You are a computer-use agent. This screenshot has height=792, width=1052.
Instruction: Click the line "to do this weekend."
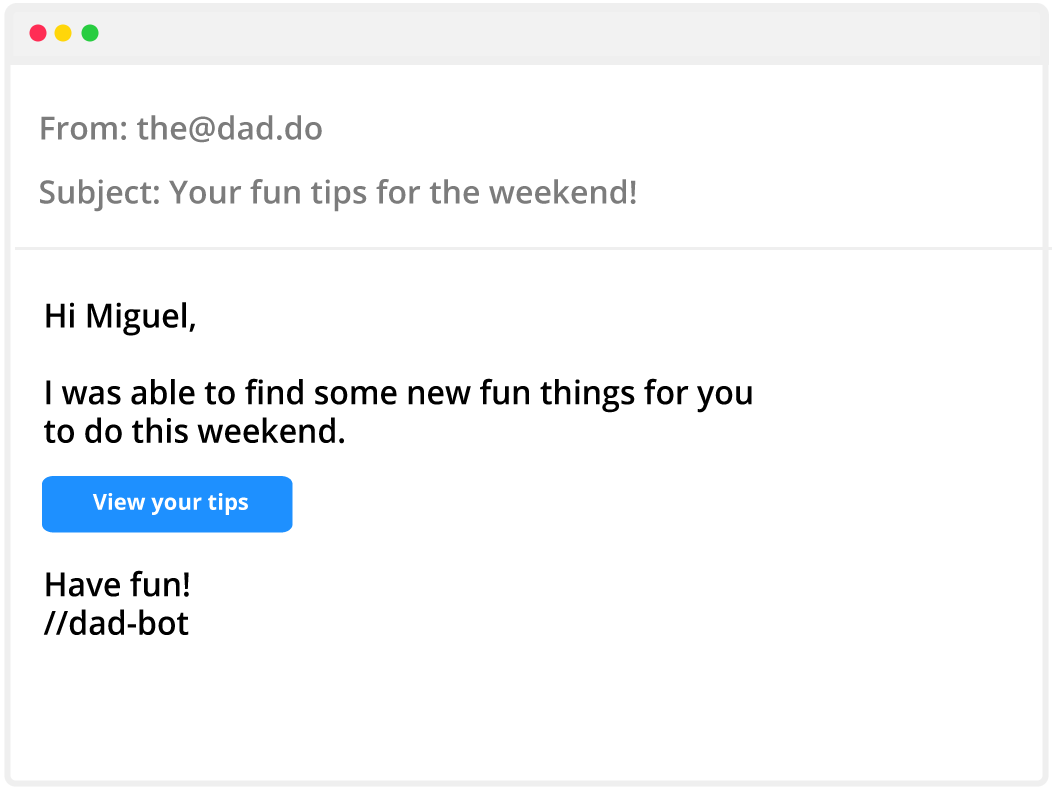pos(194,433)
